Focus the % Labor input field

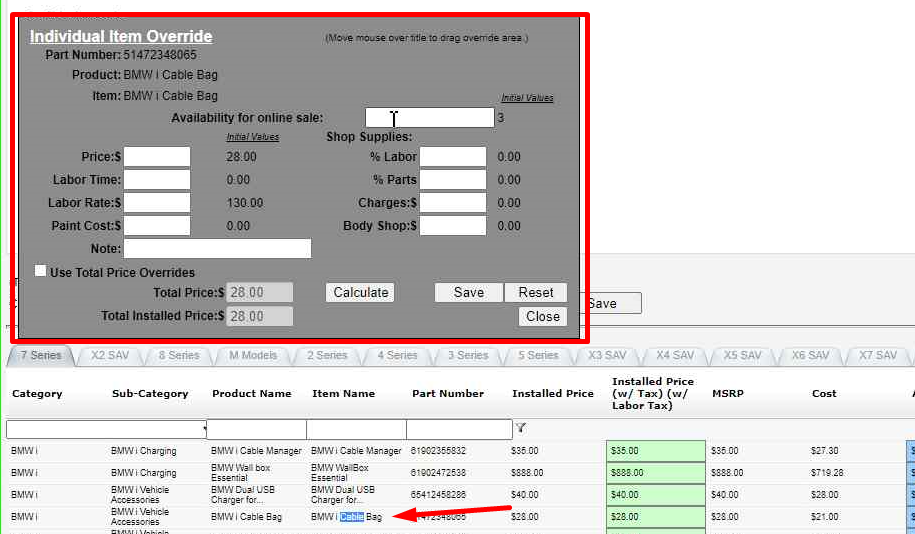(x=453, y=157)
